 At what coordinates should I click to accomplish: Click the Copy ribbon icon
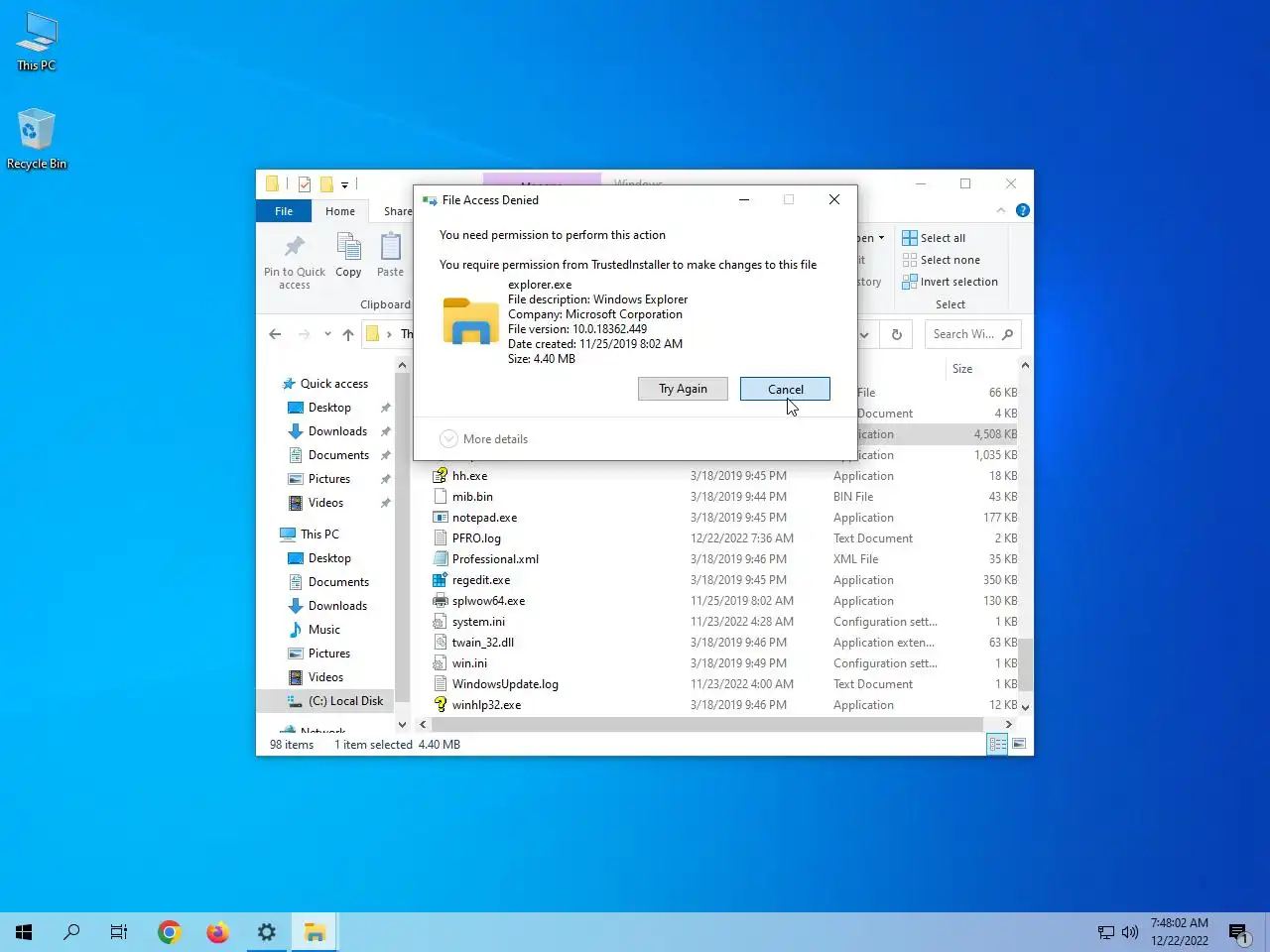click(348, 256)
